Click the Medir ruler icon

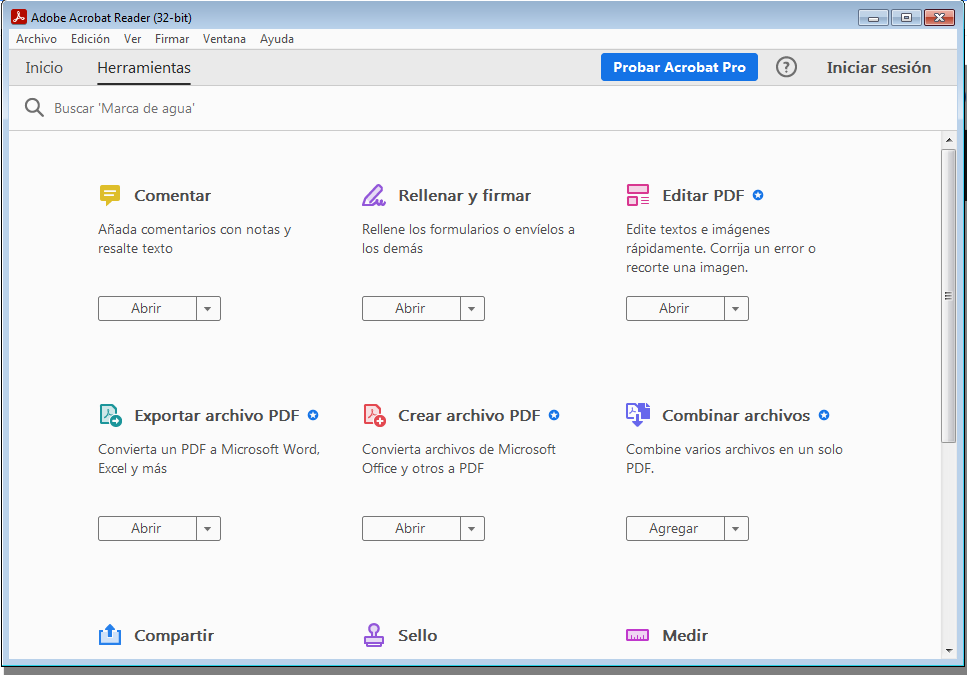[637, 635]
